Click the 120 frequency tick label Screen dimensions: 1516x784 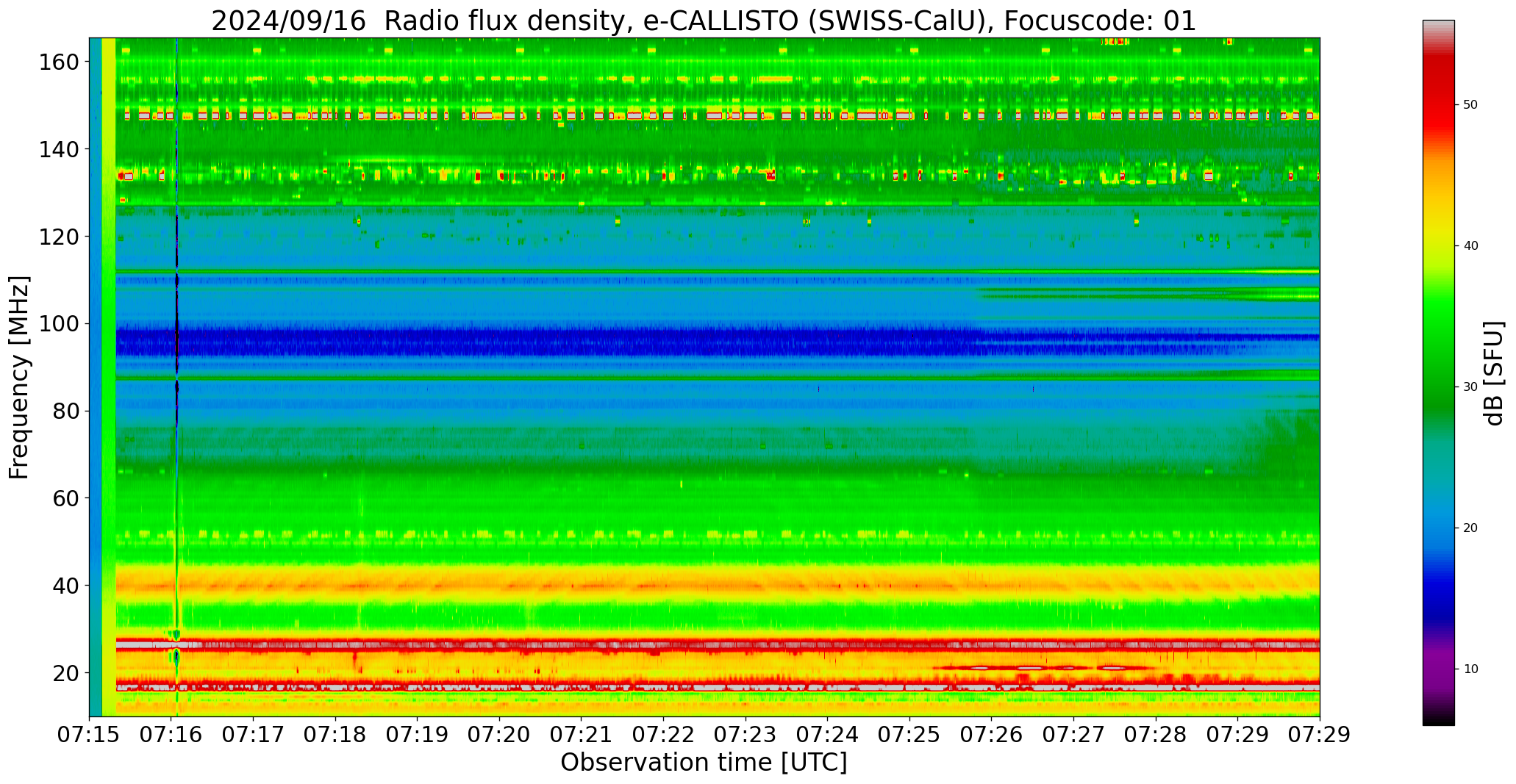tap(60, 236)
